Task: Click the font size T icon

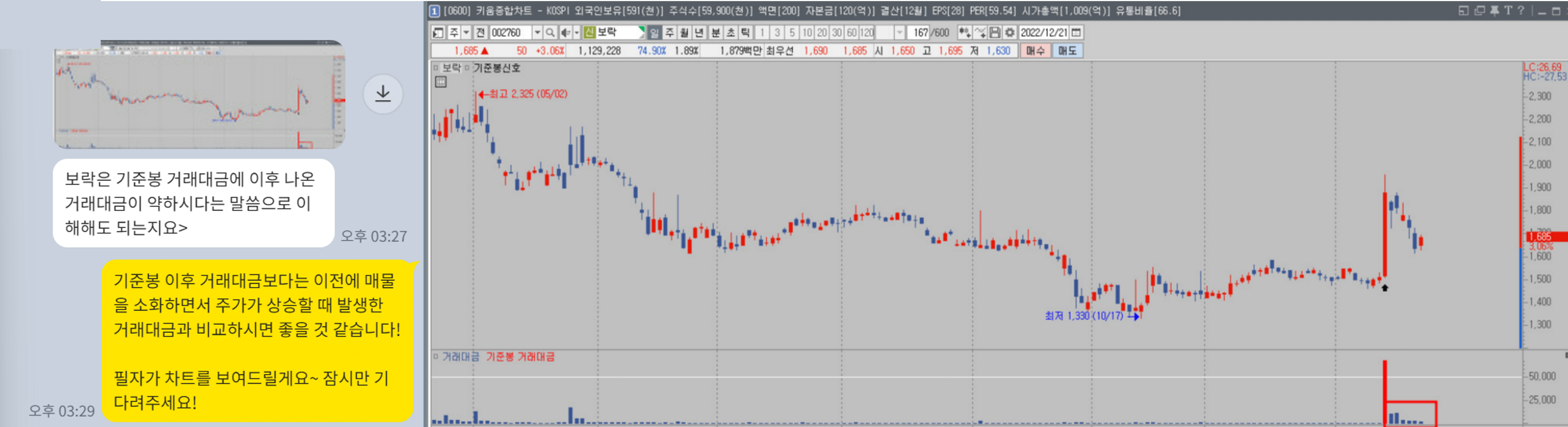Action: (x=1508, y=10)
